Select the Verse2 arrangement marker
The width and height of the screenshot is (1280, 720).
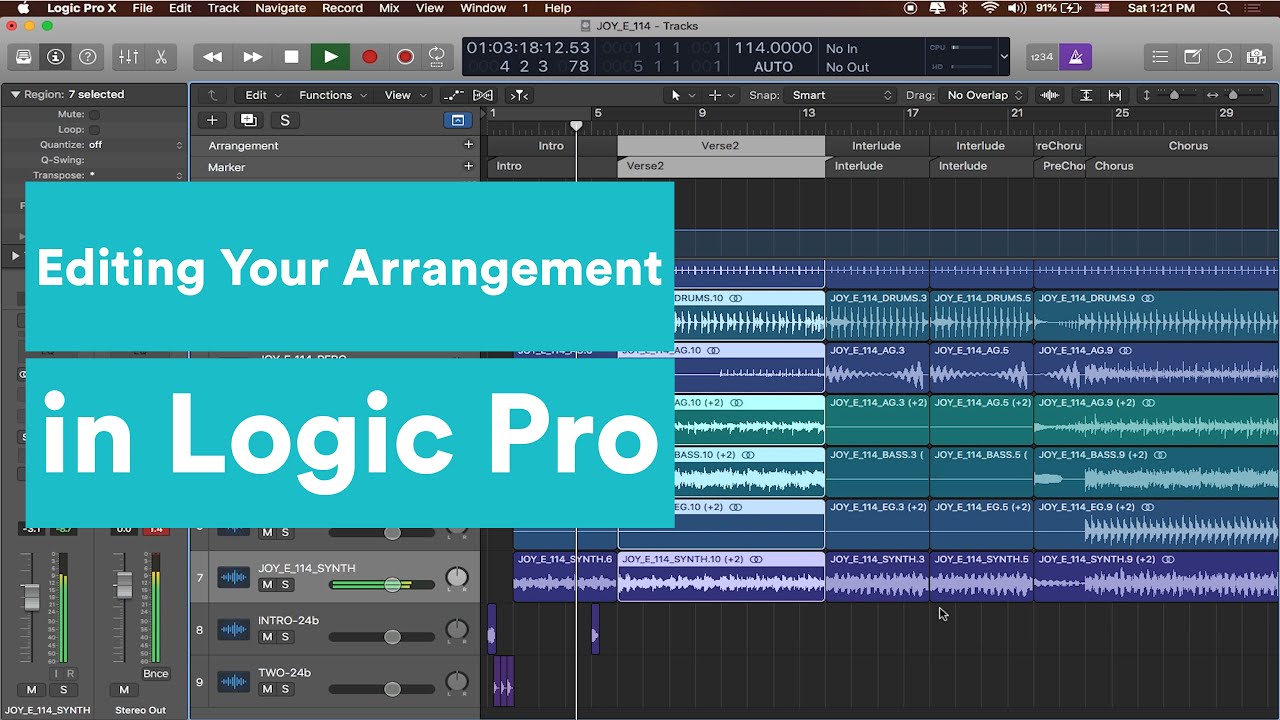point(721,145)
